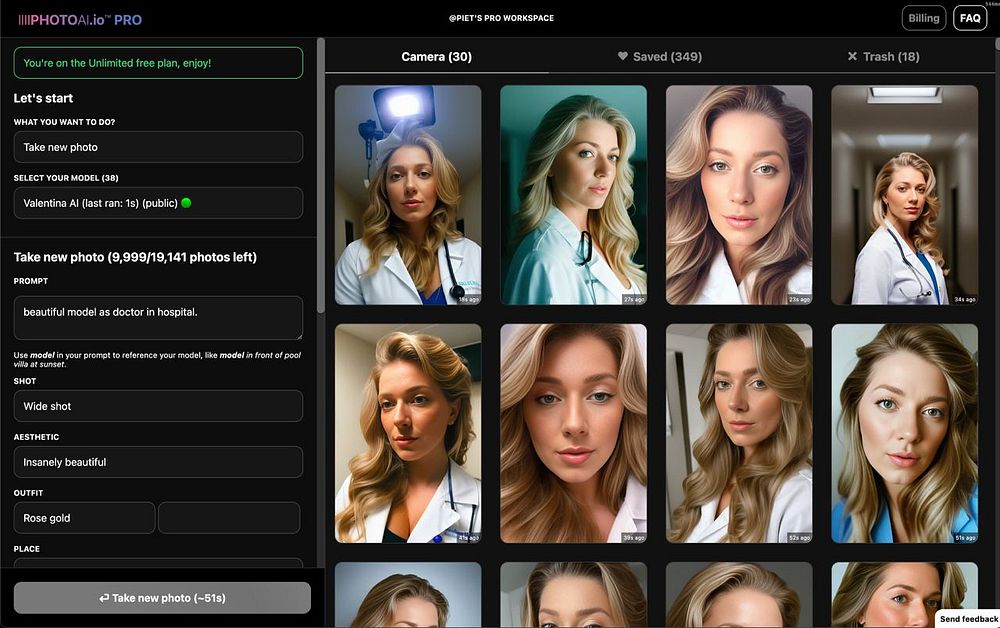Click the 'photos left' counter heading
The height and width of the screenshot is (628, 1000).
click(x=135, y=257)
